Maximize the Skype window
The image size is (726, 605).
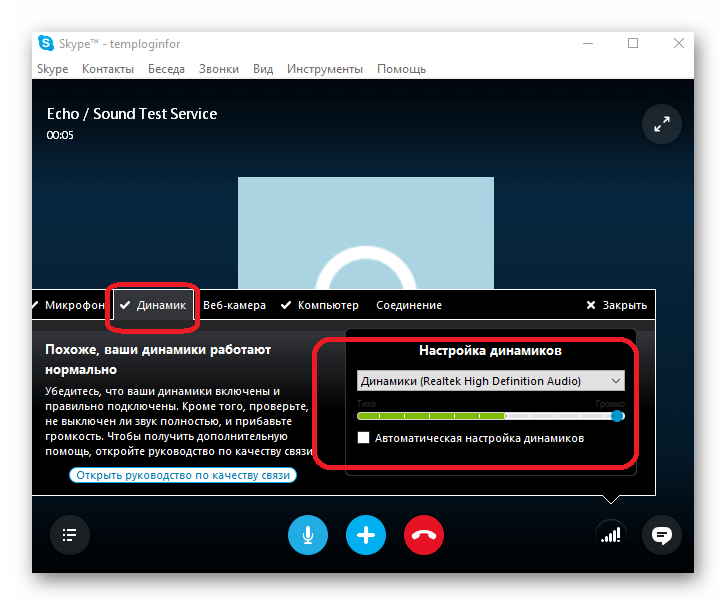click(632, 44)
